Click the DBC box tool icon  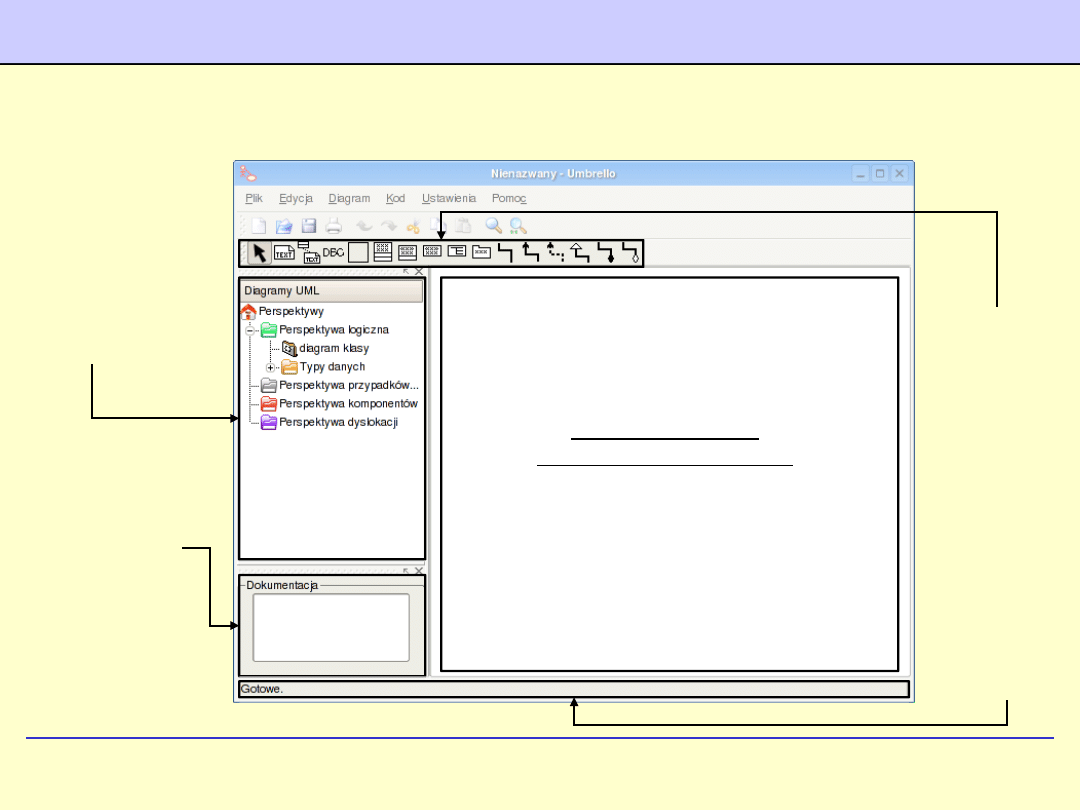pyautogui.click(x=333, y=253)
